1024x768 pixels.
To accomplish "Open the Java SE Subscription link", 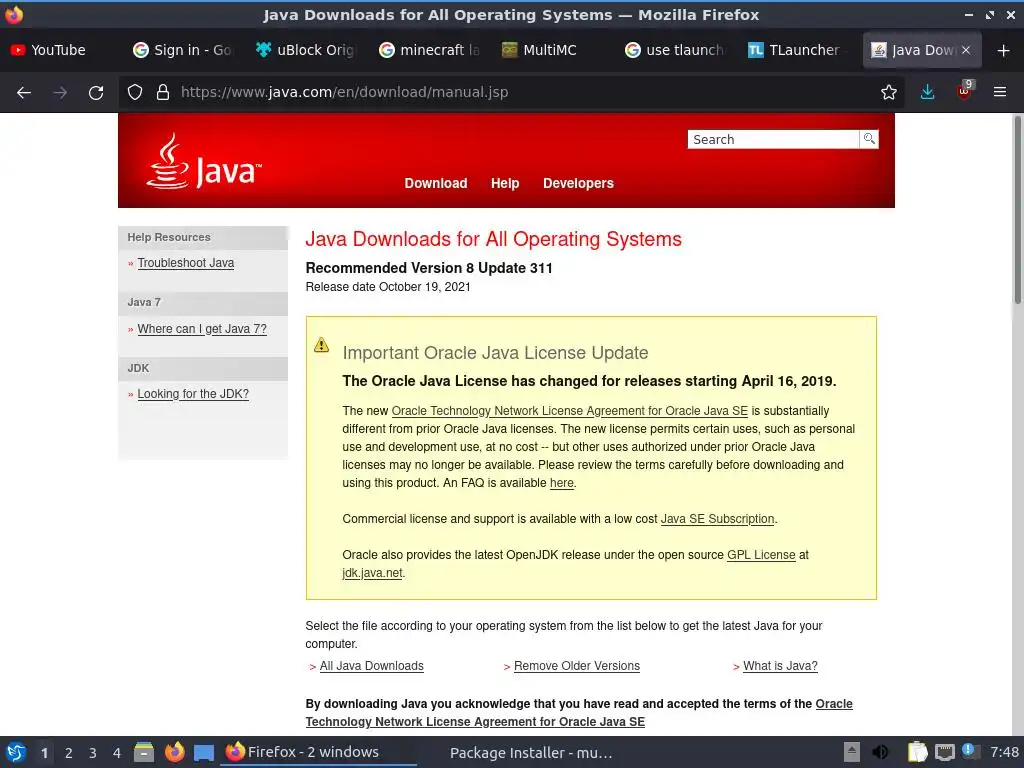I will 717,519.
